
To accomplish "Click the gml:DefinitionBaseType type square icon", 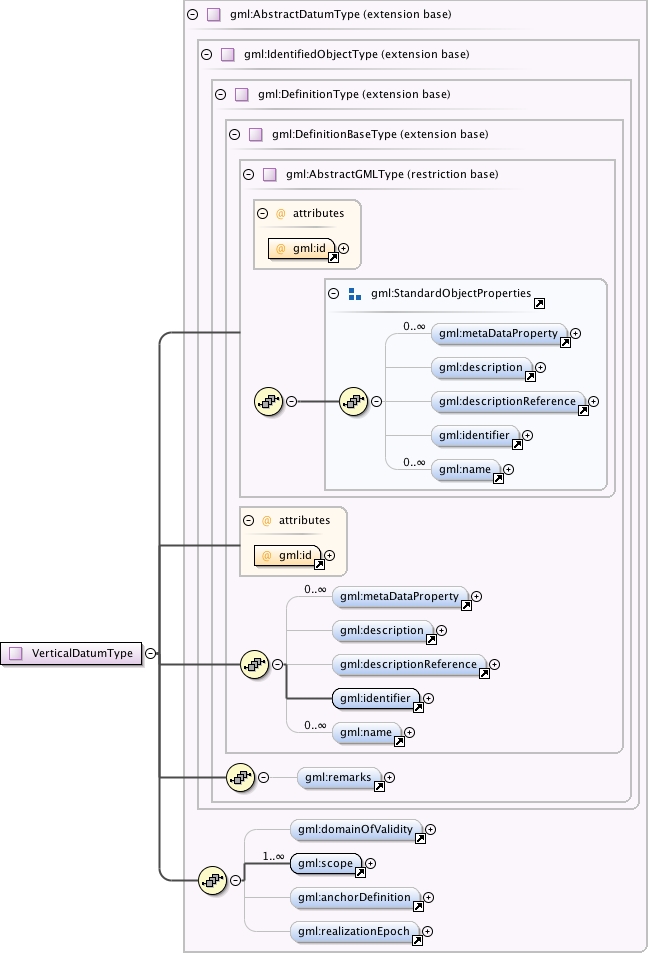I will pos(255,134).
